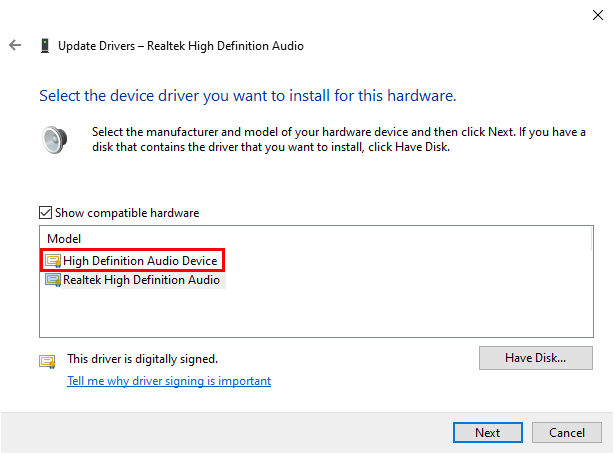The width and height of the screenshot is (614, 454).
Task: Click the High Definition Audio Device driver icon
Action: [53, 261]
